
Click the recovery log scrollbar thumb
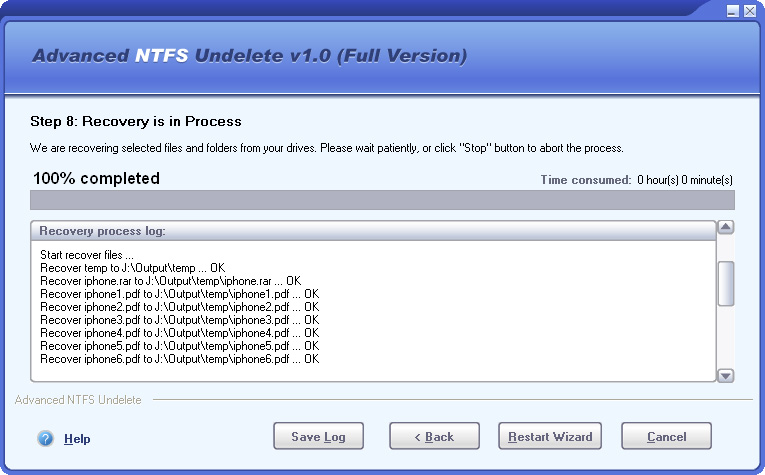(x=727, y=283)
